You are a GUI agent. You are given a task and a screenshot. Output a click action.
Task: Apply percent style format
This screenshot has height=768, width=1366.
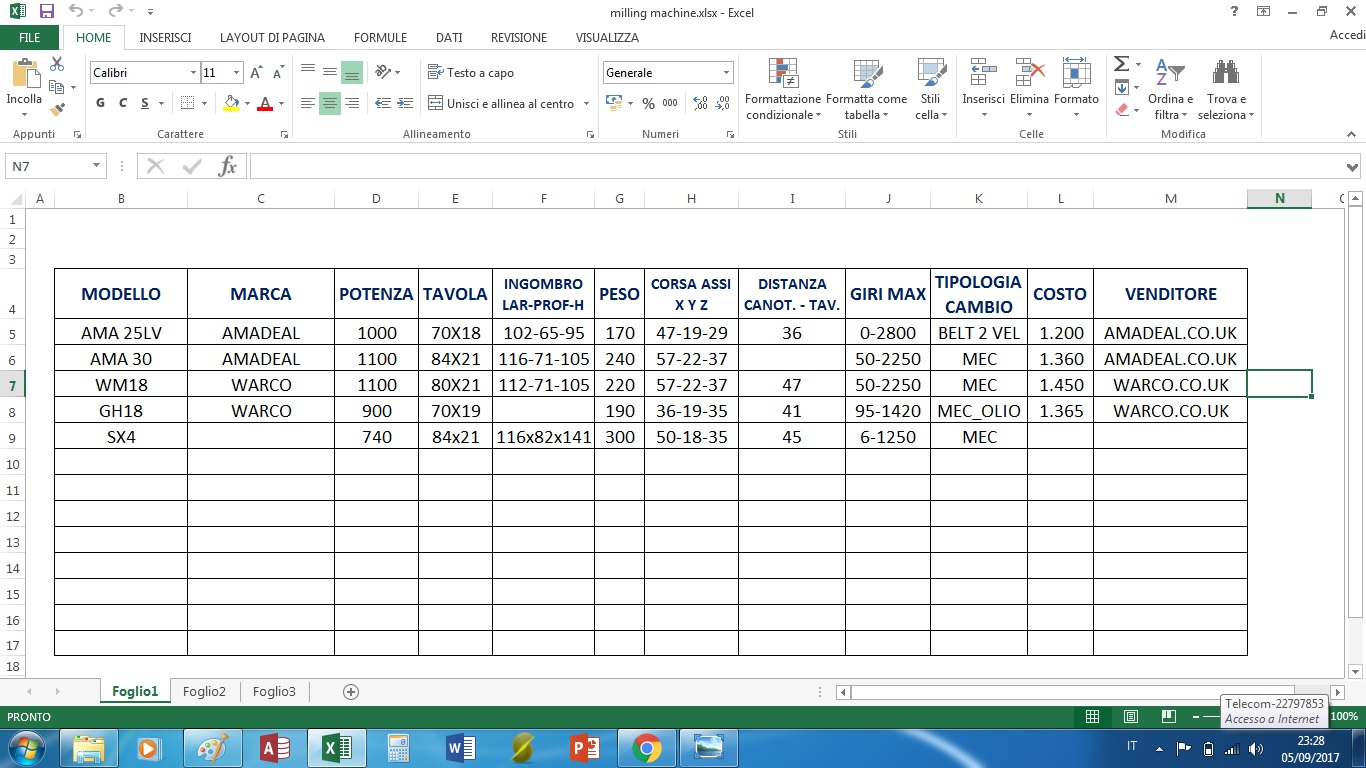tap(648, 103)
